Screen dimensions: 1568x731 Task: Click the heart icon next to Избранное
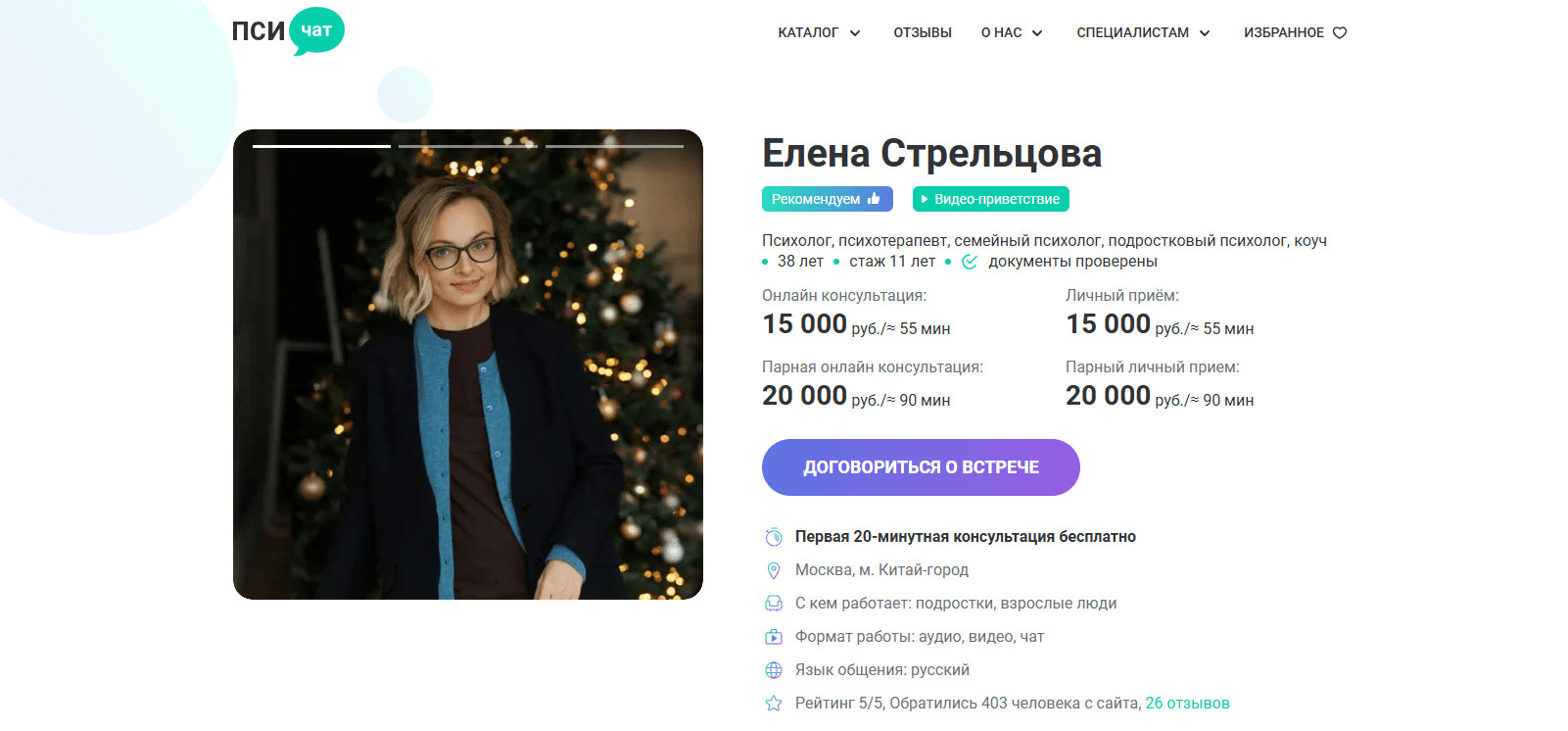(x=1340, y=32)
